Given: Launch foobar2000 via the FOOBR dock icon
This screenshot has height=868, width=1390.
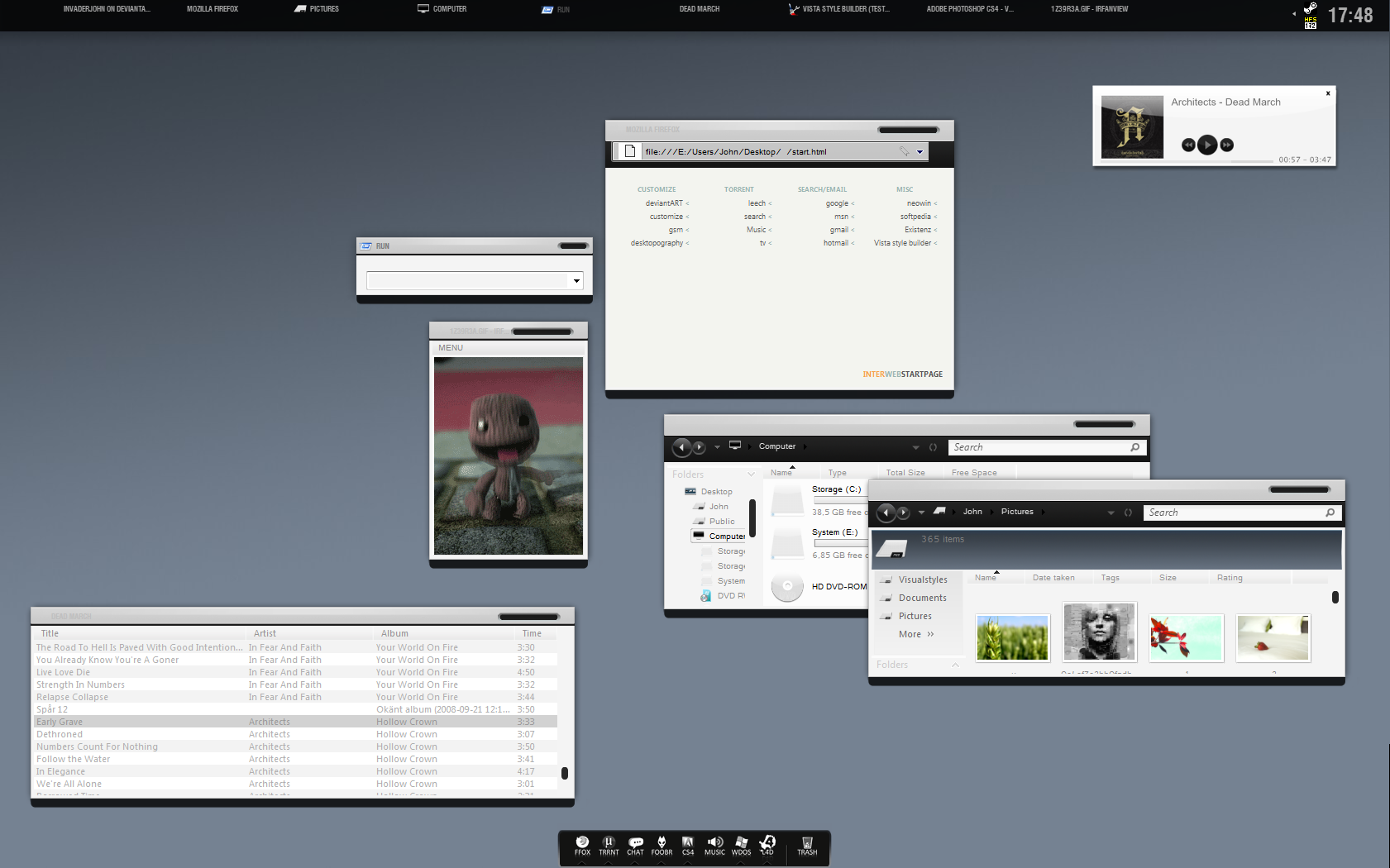Looking at the screenshot, I should click(x=662, y=845).
